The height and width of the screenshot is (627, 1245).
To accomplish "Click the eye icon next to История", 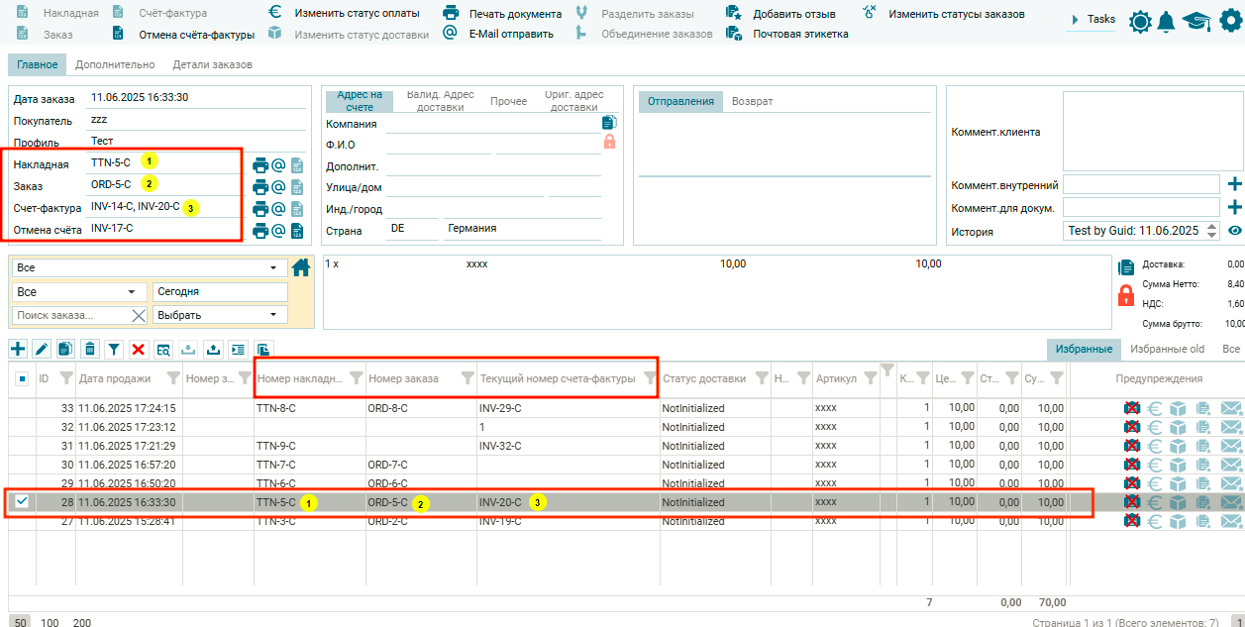I will (x=1235, y=231).
